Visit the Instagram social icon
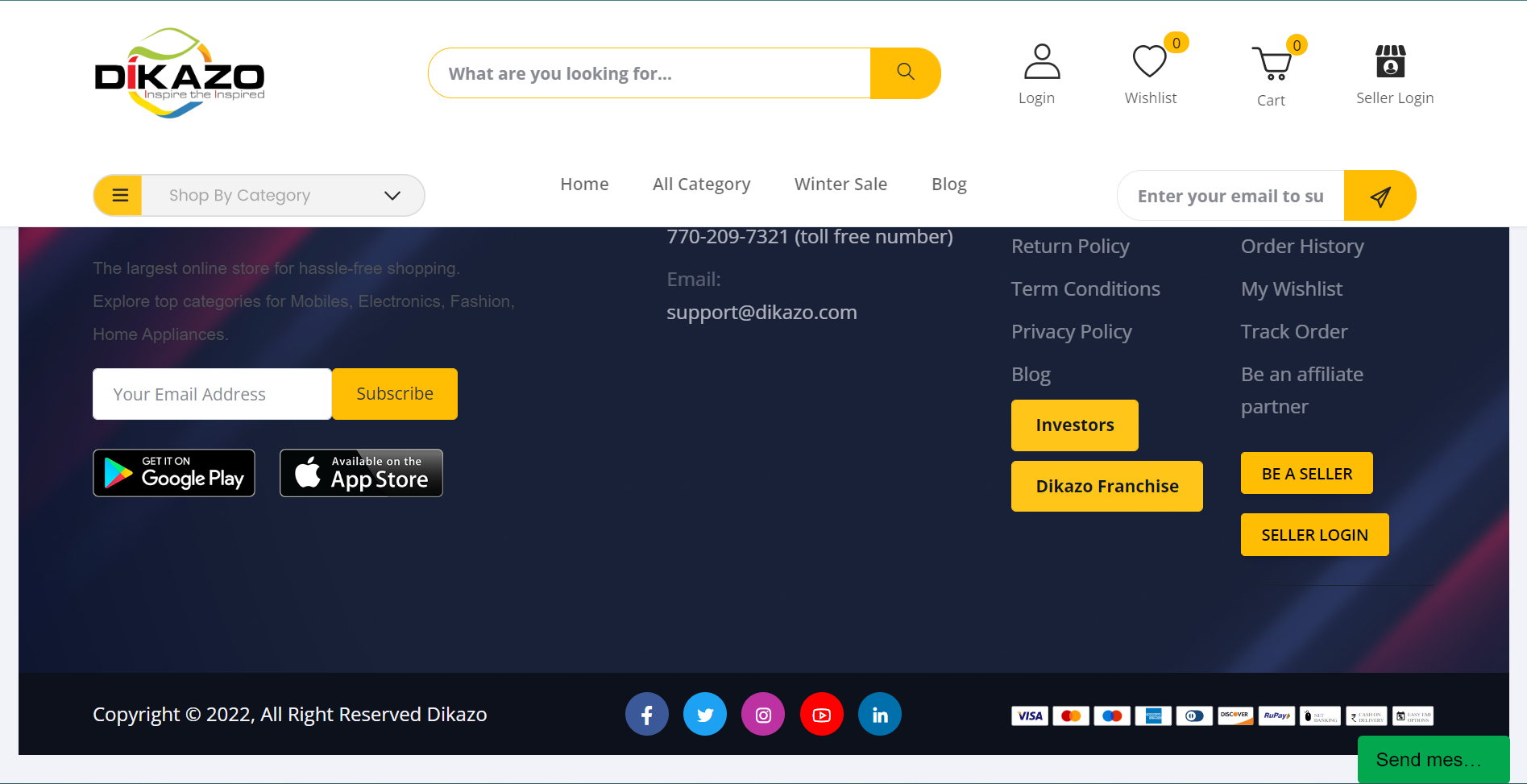1527x784 pixels. 763,715
